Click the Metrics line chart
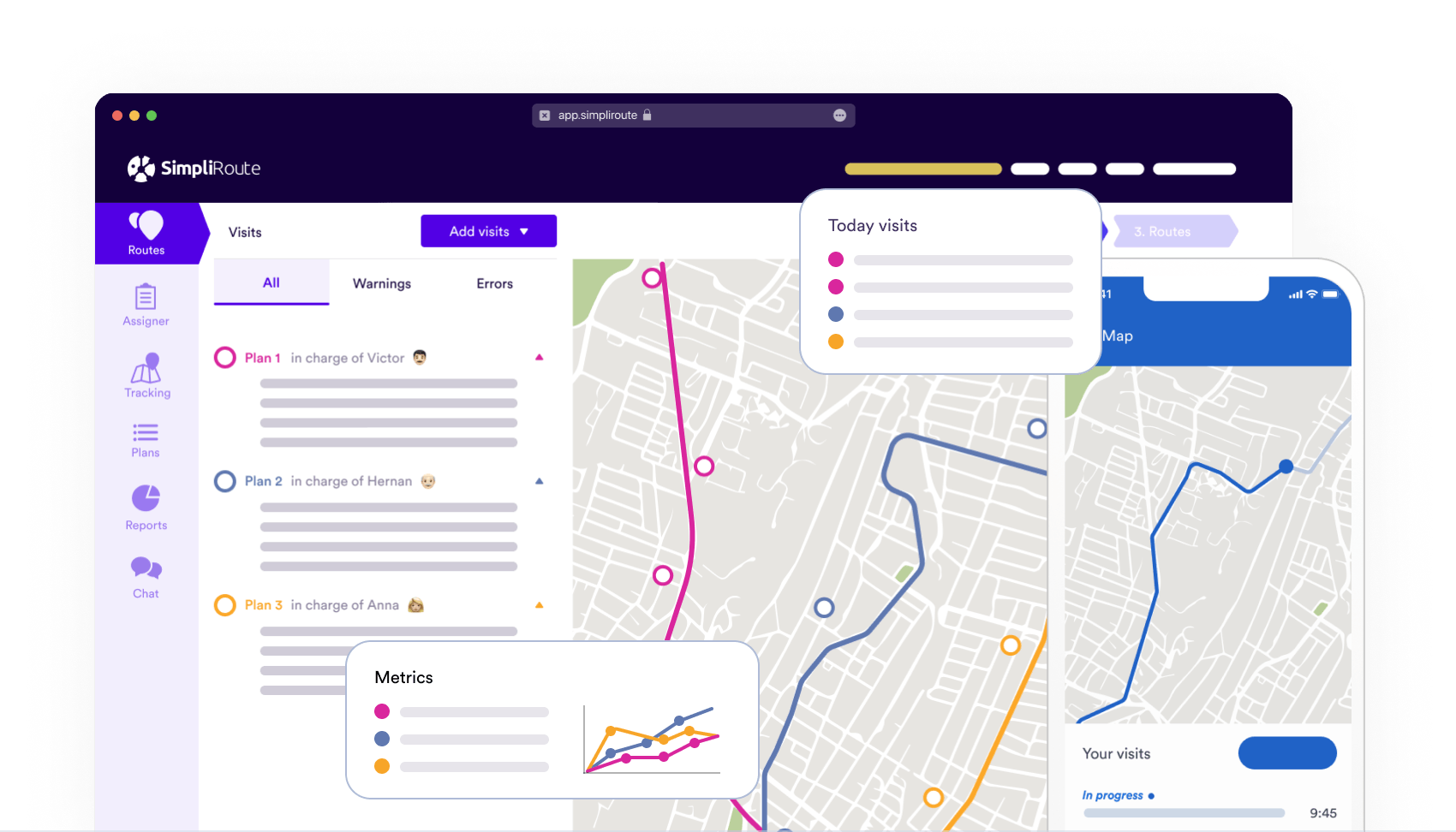Screen dimensions: 1456x832 [652, 740]
